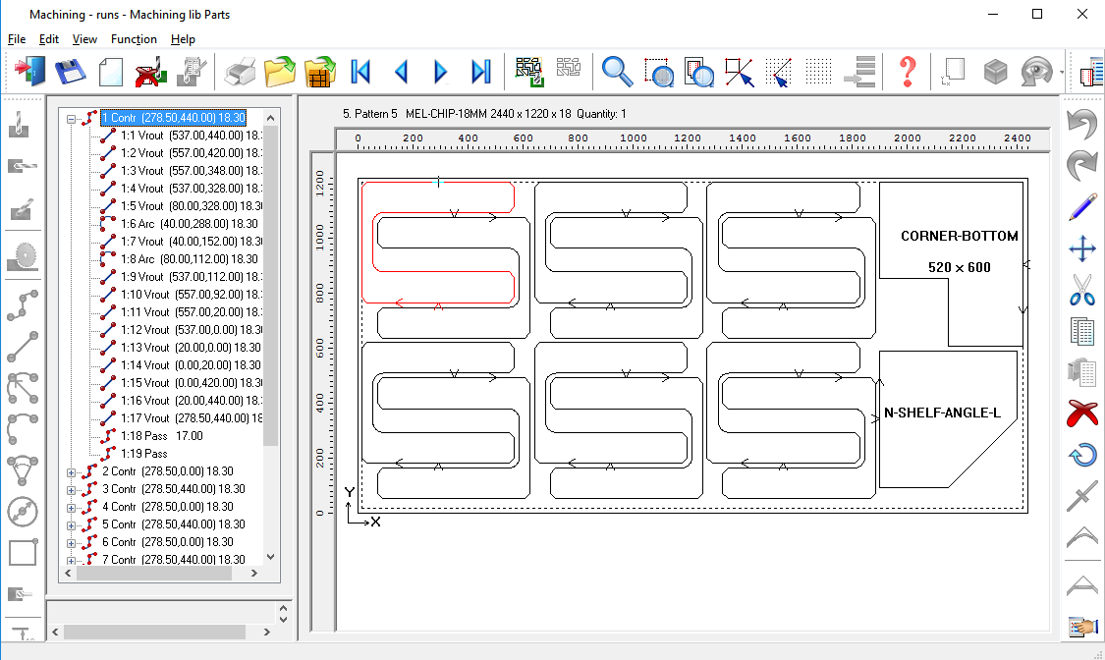This screenshot has width=1105, height=660.
Task: Select the drill tool icon
Action: (19, 124)
